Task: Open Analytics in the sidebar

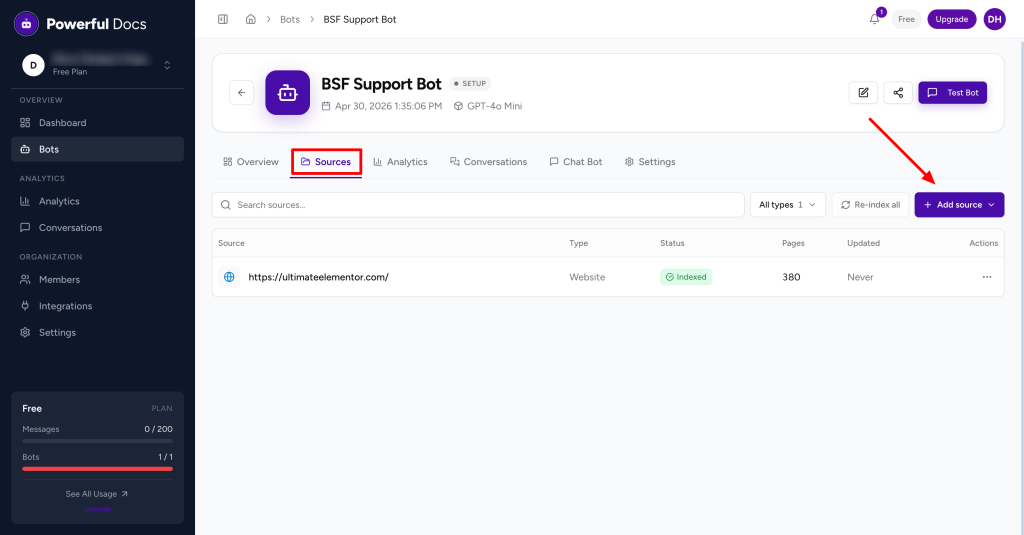Action: pyautogui.click(x=97, y=201)
